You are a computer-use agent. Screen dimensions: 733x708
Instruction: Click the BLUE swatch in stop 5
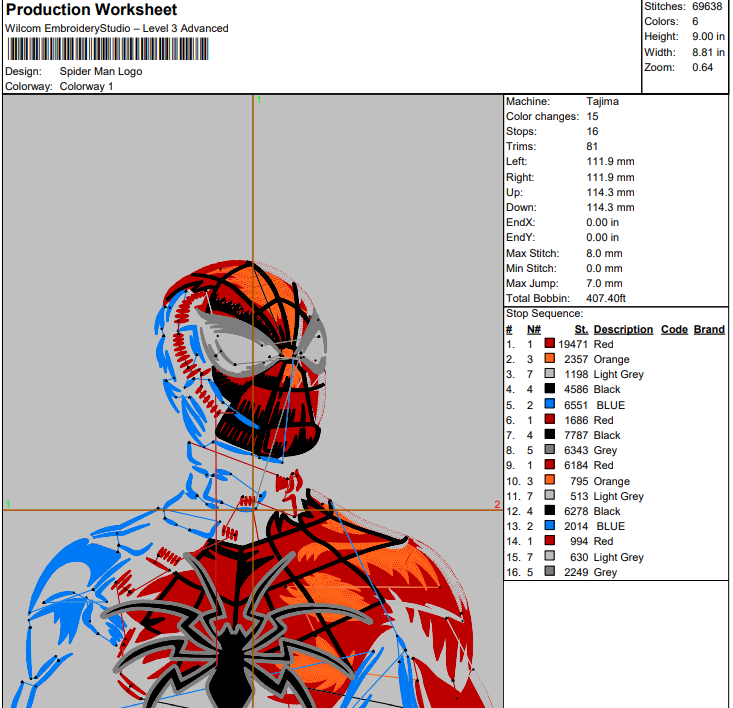550,404
